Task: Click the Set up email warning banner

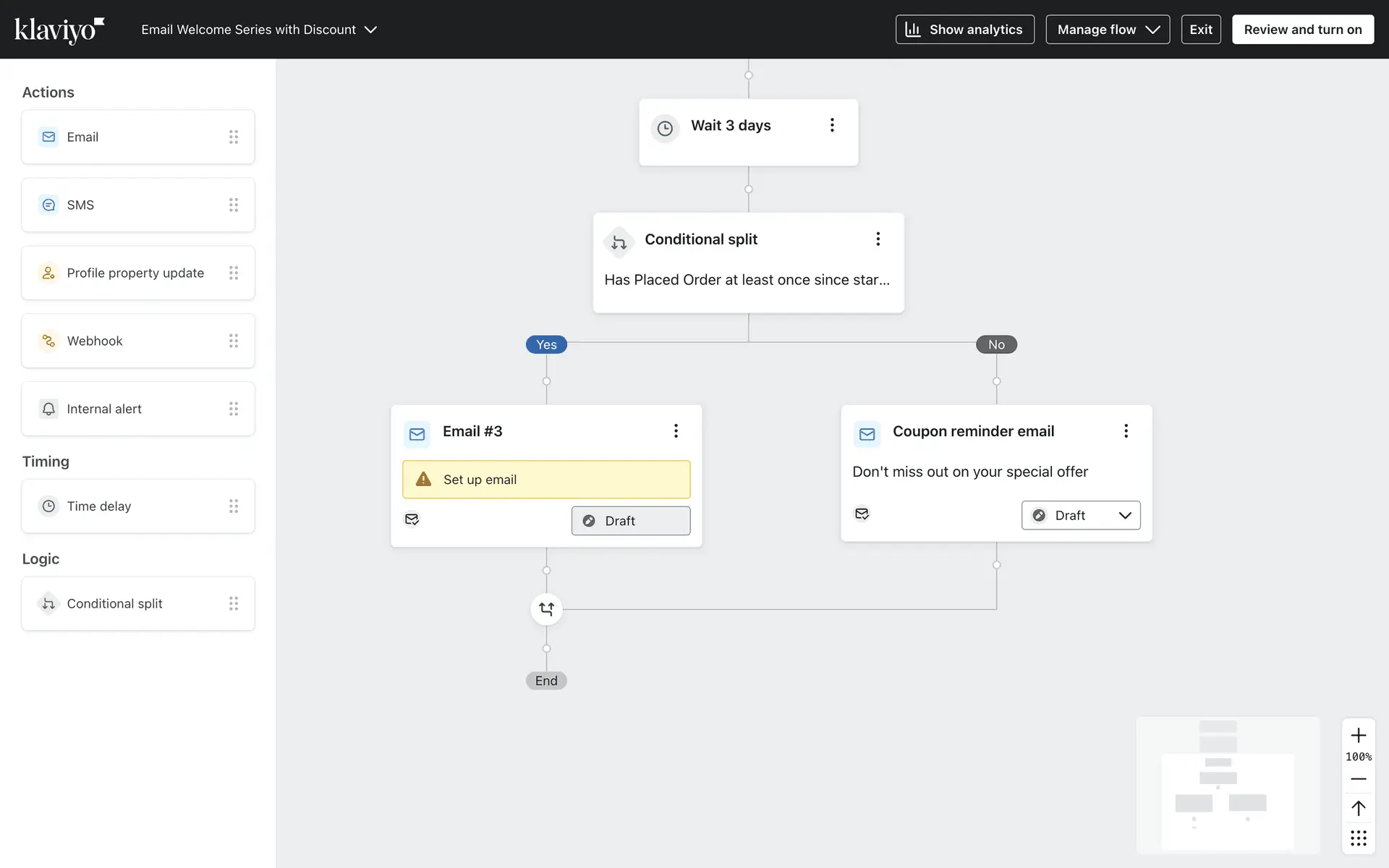Action: (546, 480)
